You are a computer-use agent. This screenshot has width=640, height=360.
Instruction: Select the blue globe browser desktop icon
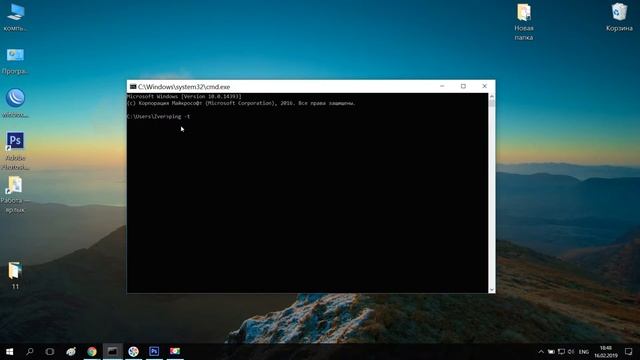point(15,103)
